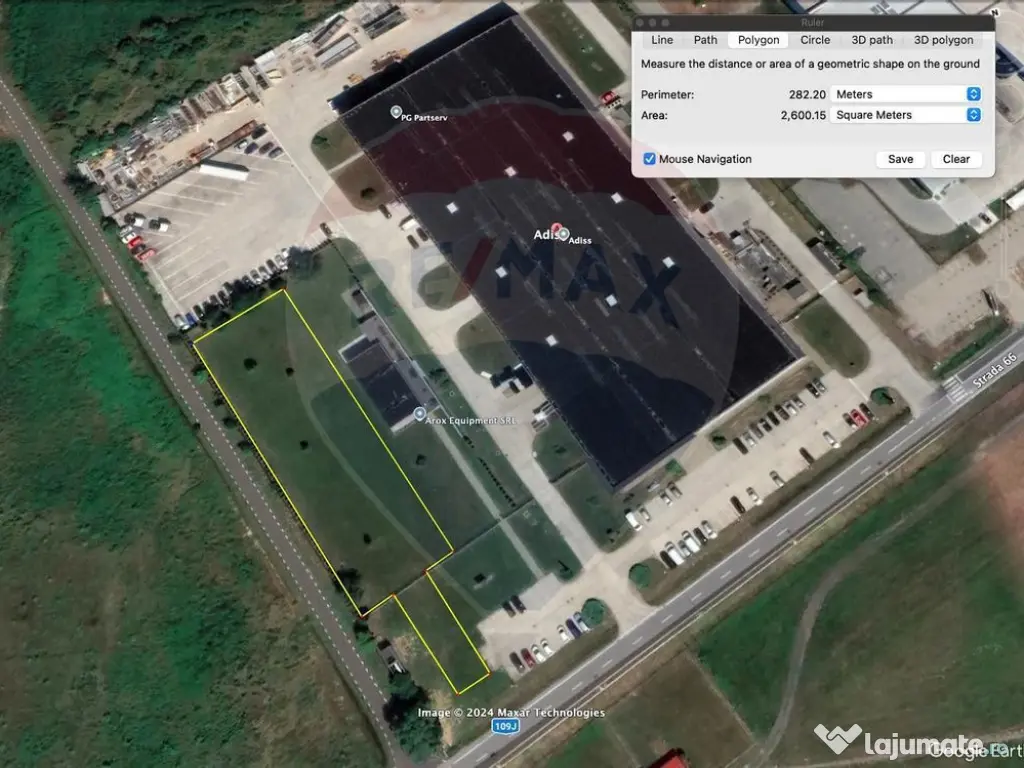Toggle the Mouse Navigation checkbox
This screenshot has height=768, width=1024.
(650, 159)
